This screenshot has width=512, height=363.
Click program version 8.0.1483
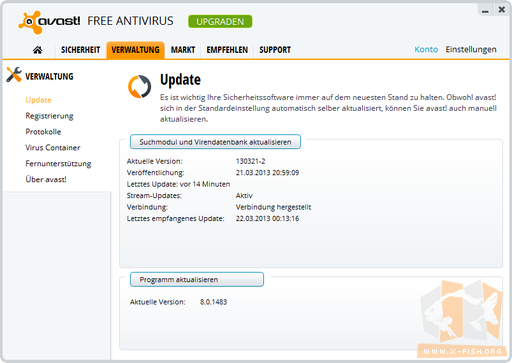[213, 302]
